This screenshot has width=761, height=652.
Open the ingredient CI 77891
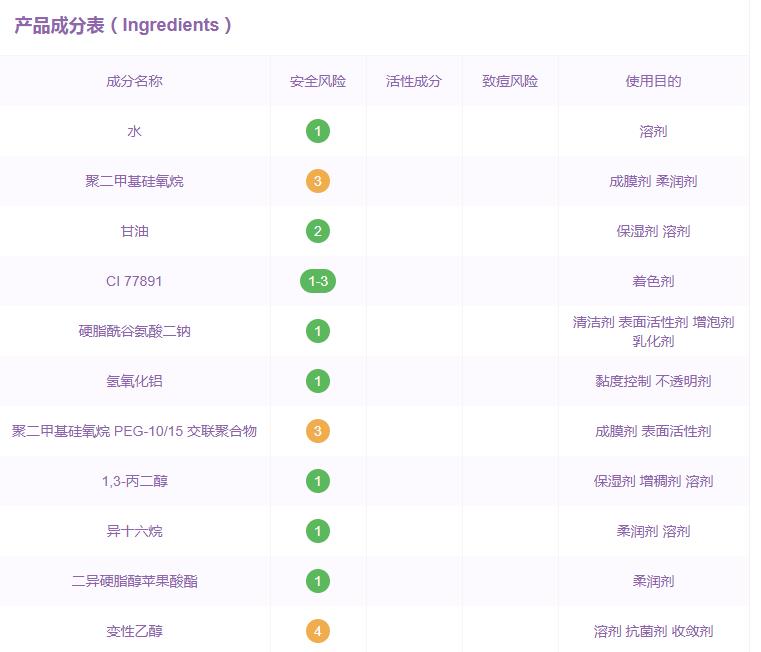click(x=134, y=281)
